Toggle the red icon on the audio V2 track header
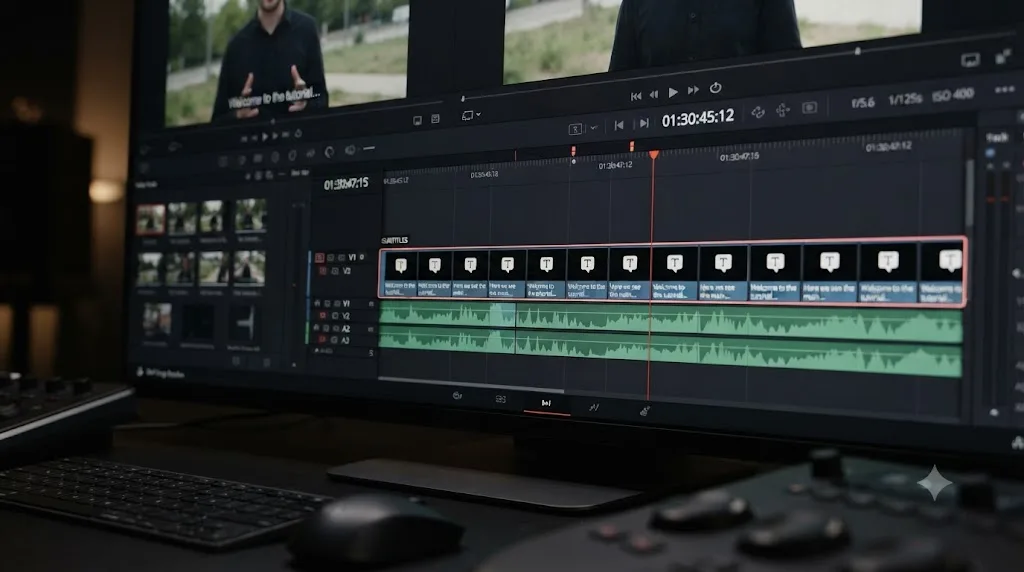The height and width of the screenshot is (572, 1024). [322, 316]
